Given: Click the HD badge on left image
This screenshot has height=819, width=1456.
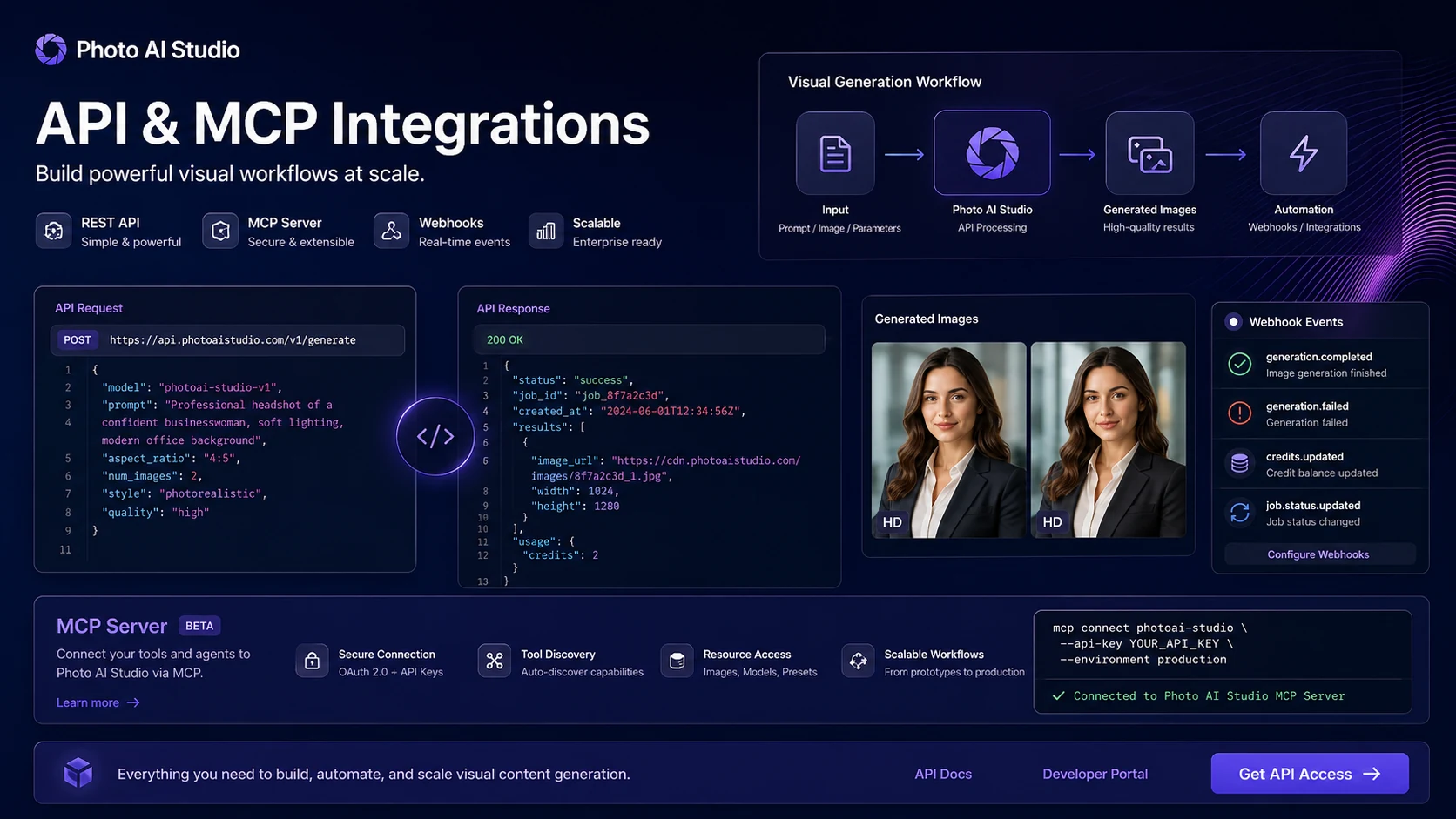Looking at the screenshot, I should click(x=892, y=522).
